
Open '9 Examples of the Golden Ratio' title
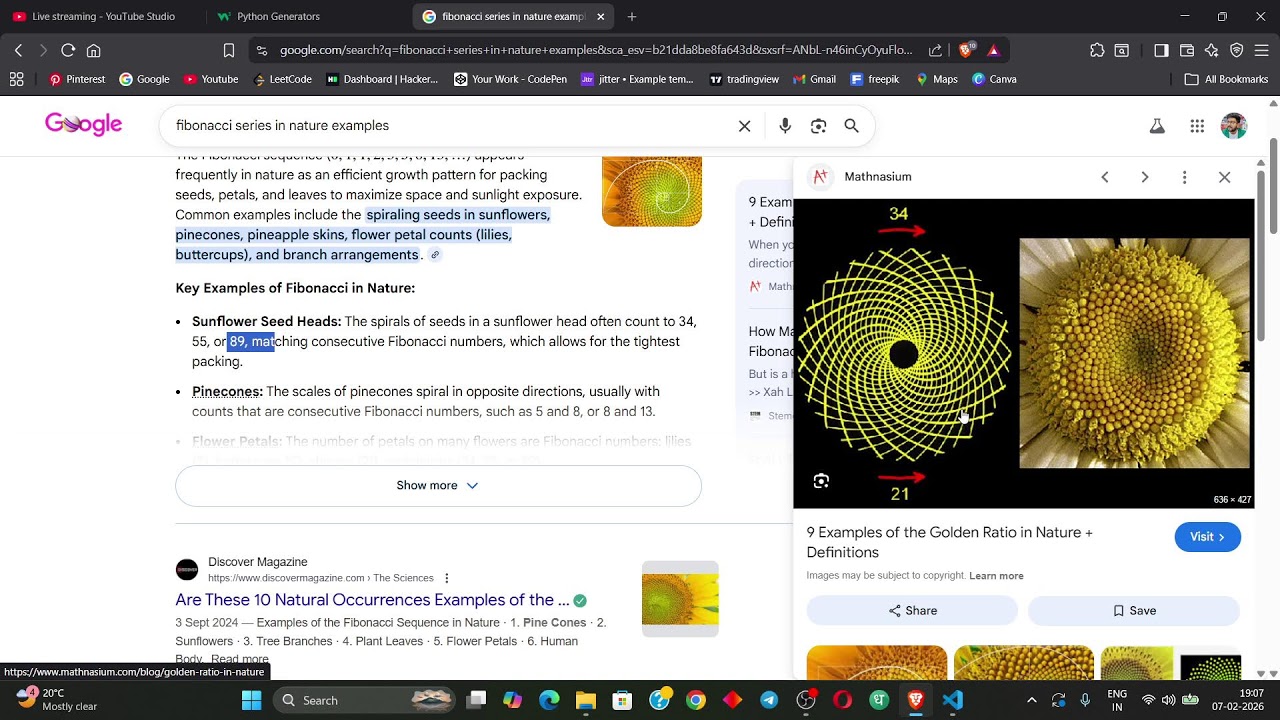(950, 542)
